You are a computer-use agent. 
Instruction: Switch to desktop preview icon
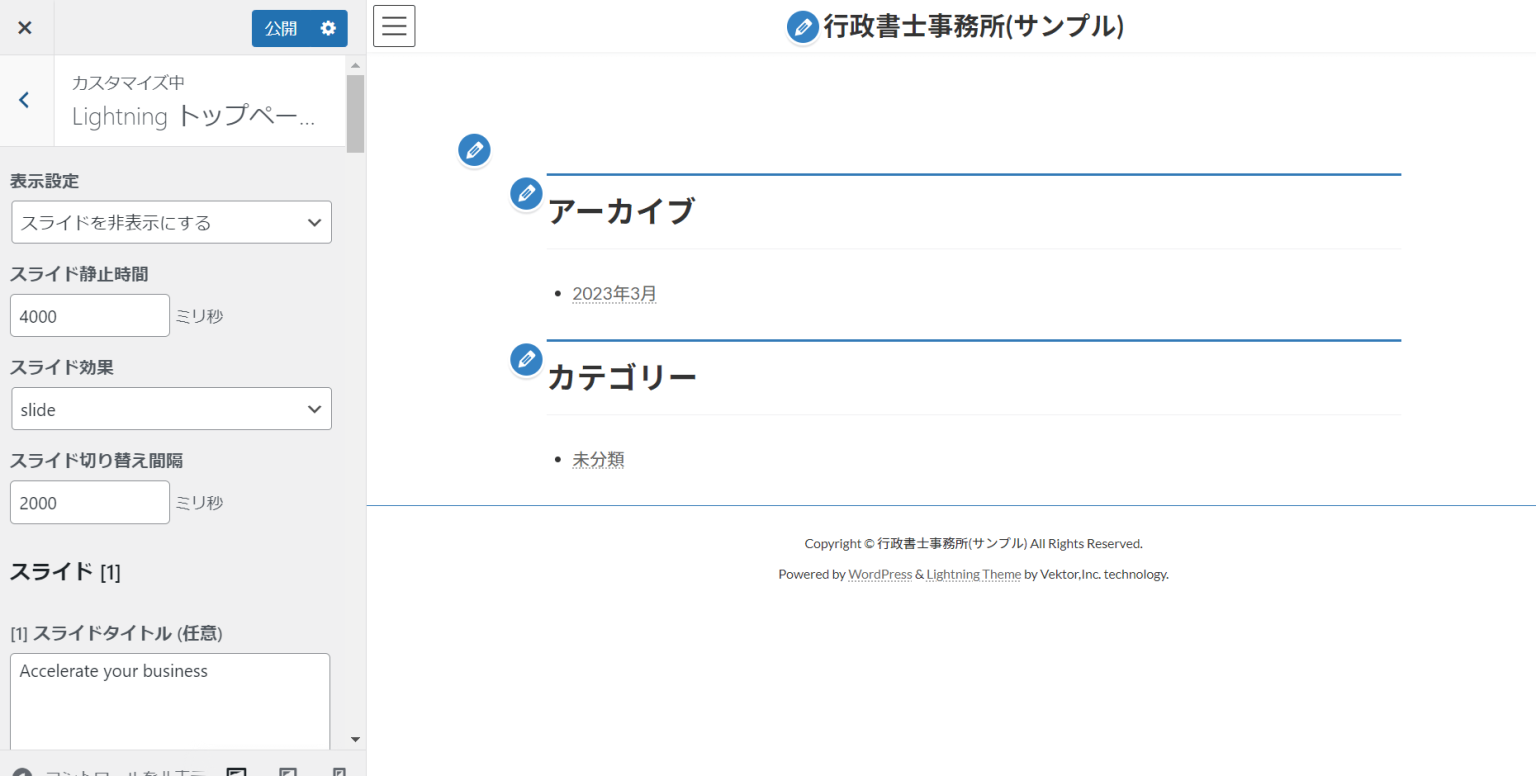(x=237, y=772)
